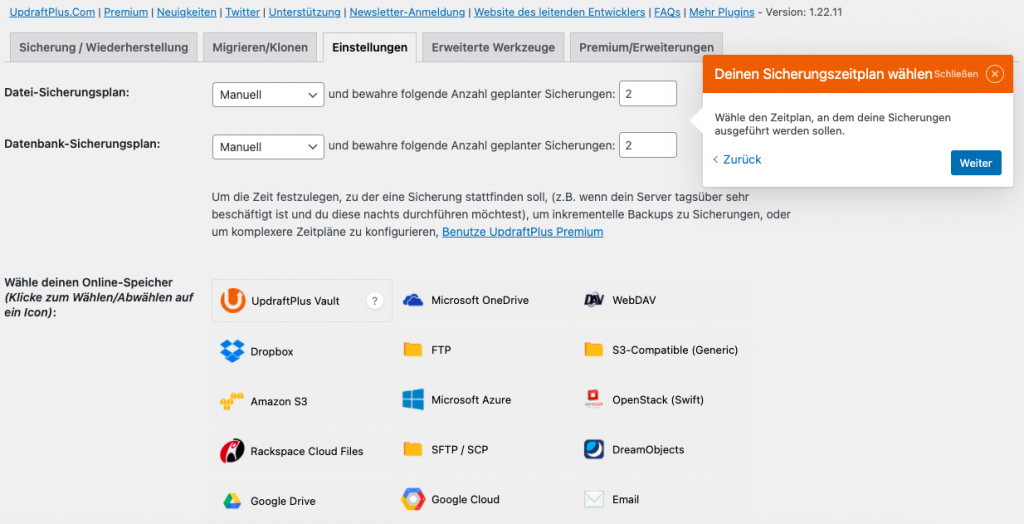The width and height of the screenshot is (1024, 524).
Task: Open the Benutze UpdraftPlus Premium link
Action: pyautogui.click(x=522, y=232)
